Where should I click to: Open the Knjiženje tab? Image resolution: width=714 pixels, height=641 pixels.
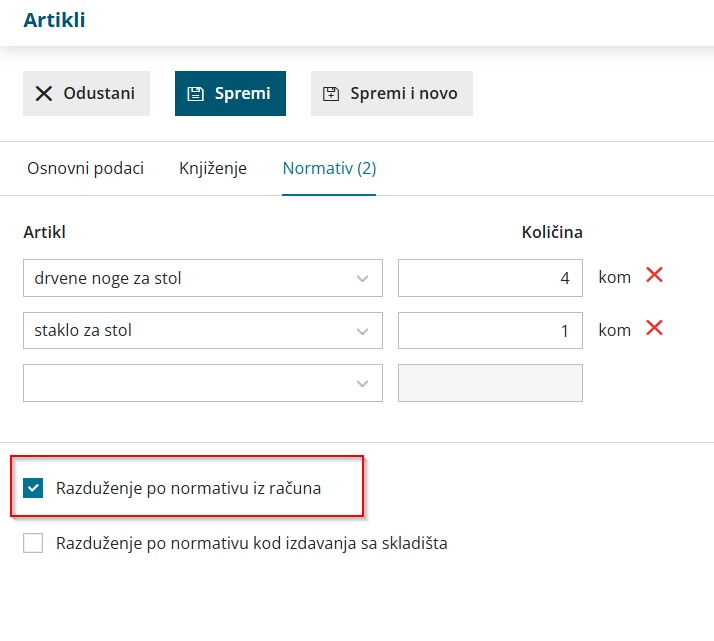213,168
